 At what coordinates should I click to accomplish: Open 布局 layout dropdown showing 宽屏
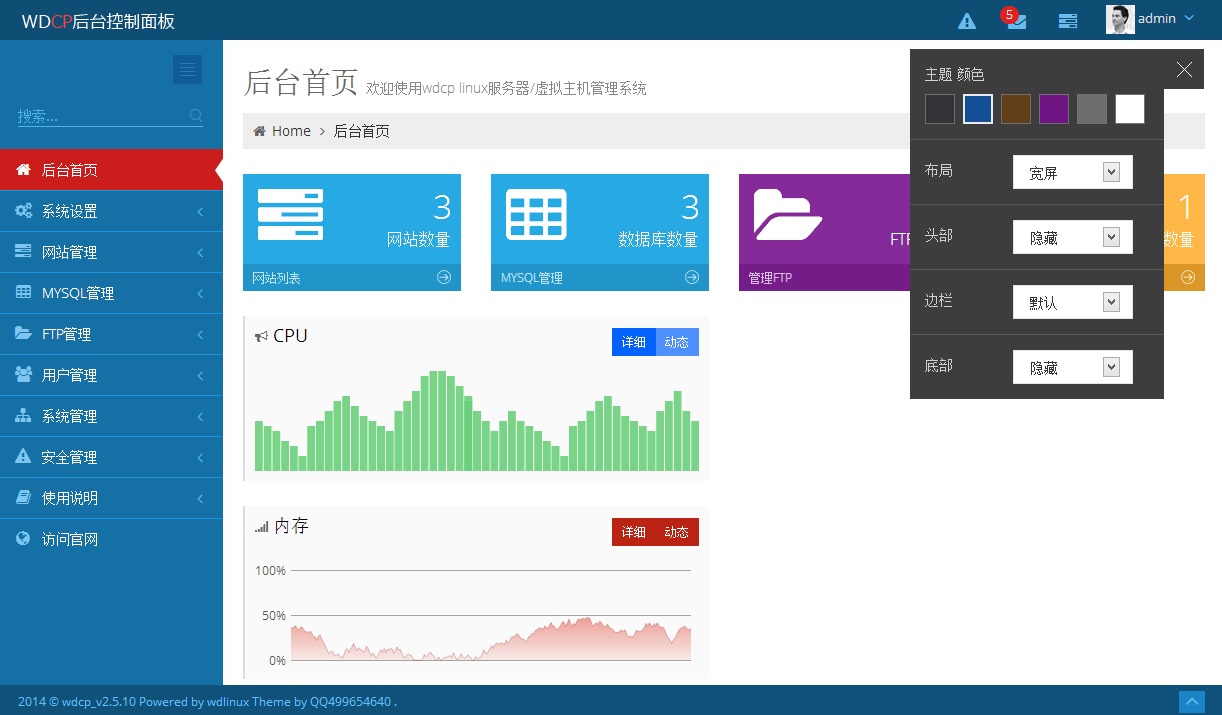click(x=1073, y=172)
